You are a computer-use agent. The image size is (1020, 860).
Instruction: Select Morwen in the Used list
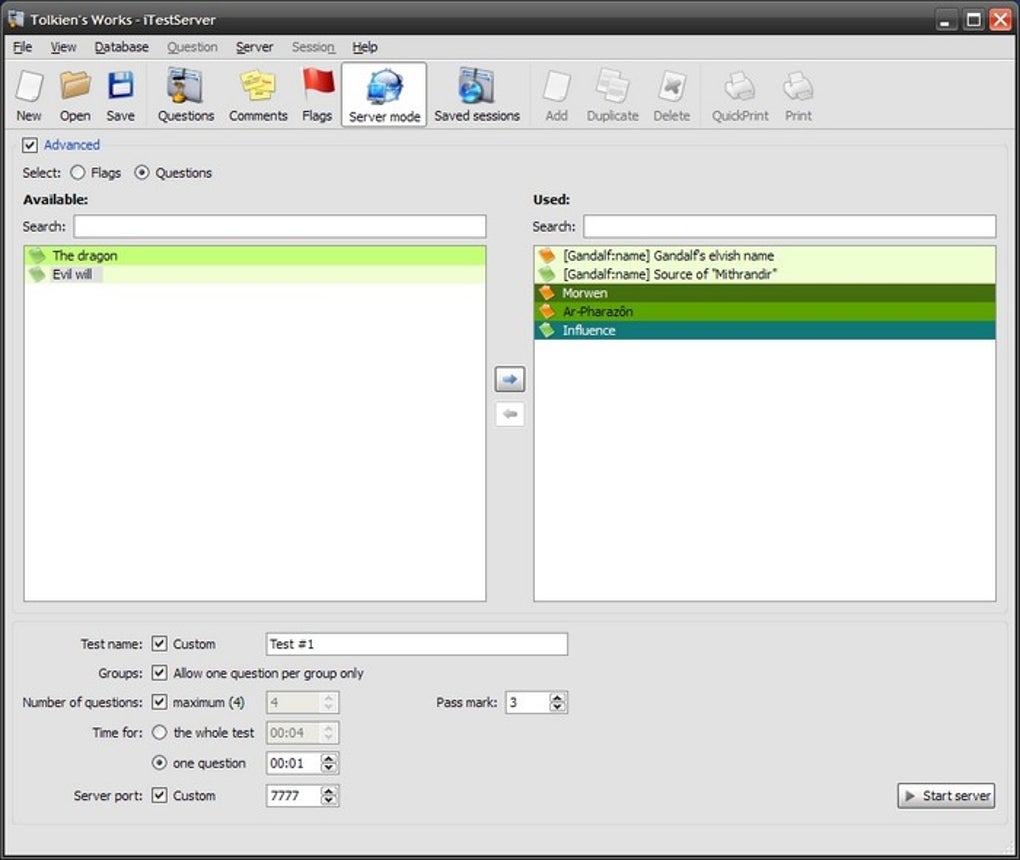765,293
